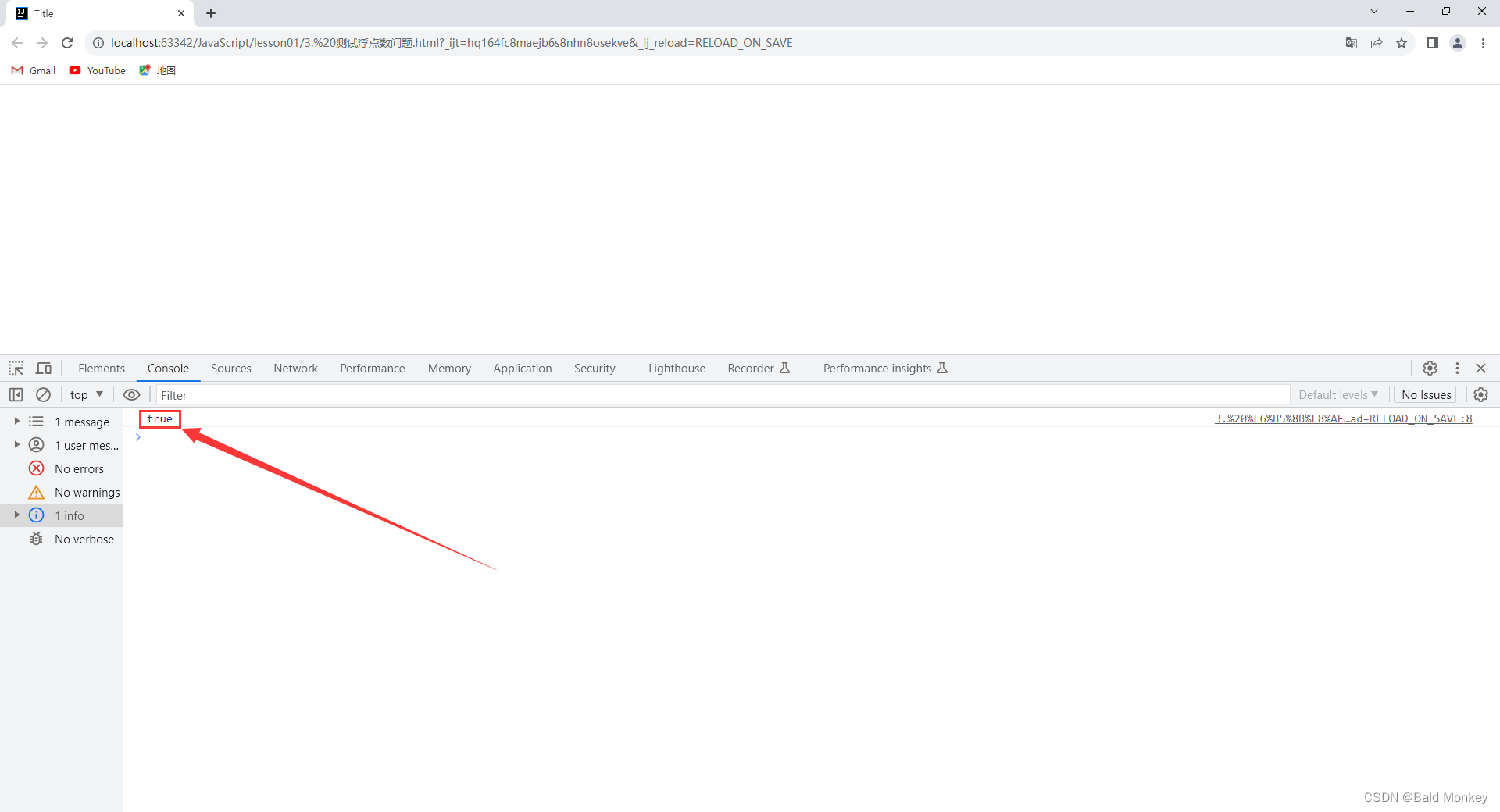The width and height of the screenshot is (1500, 812).
Task: Close the DevTools panel
Action: coord(1480,368)
